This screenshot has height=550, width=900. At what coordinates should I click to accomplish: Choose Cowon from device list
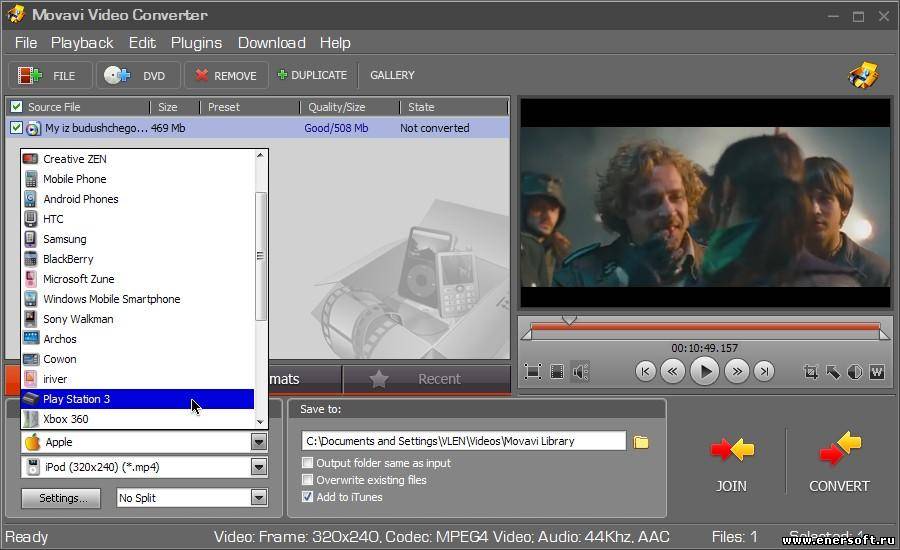[x=137, y=359]
